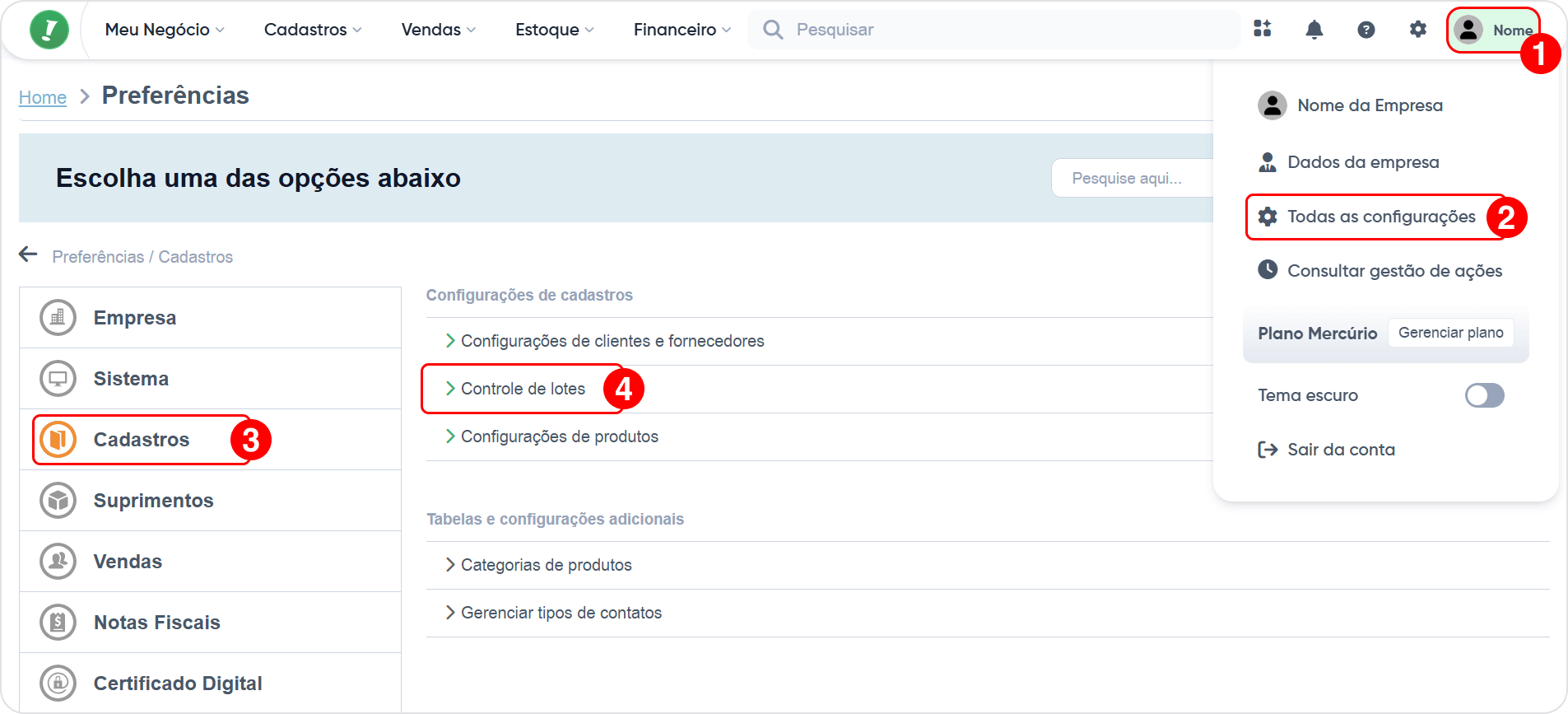This screenshot has width=1568, height=714.
Task: Open the help question mark icon
Action: pos(1366,30)
